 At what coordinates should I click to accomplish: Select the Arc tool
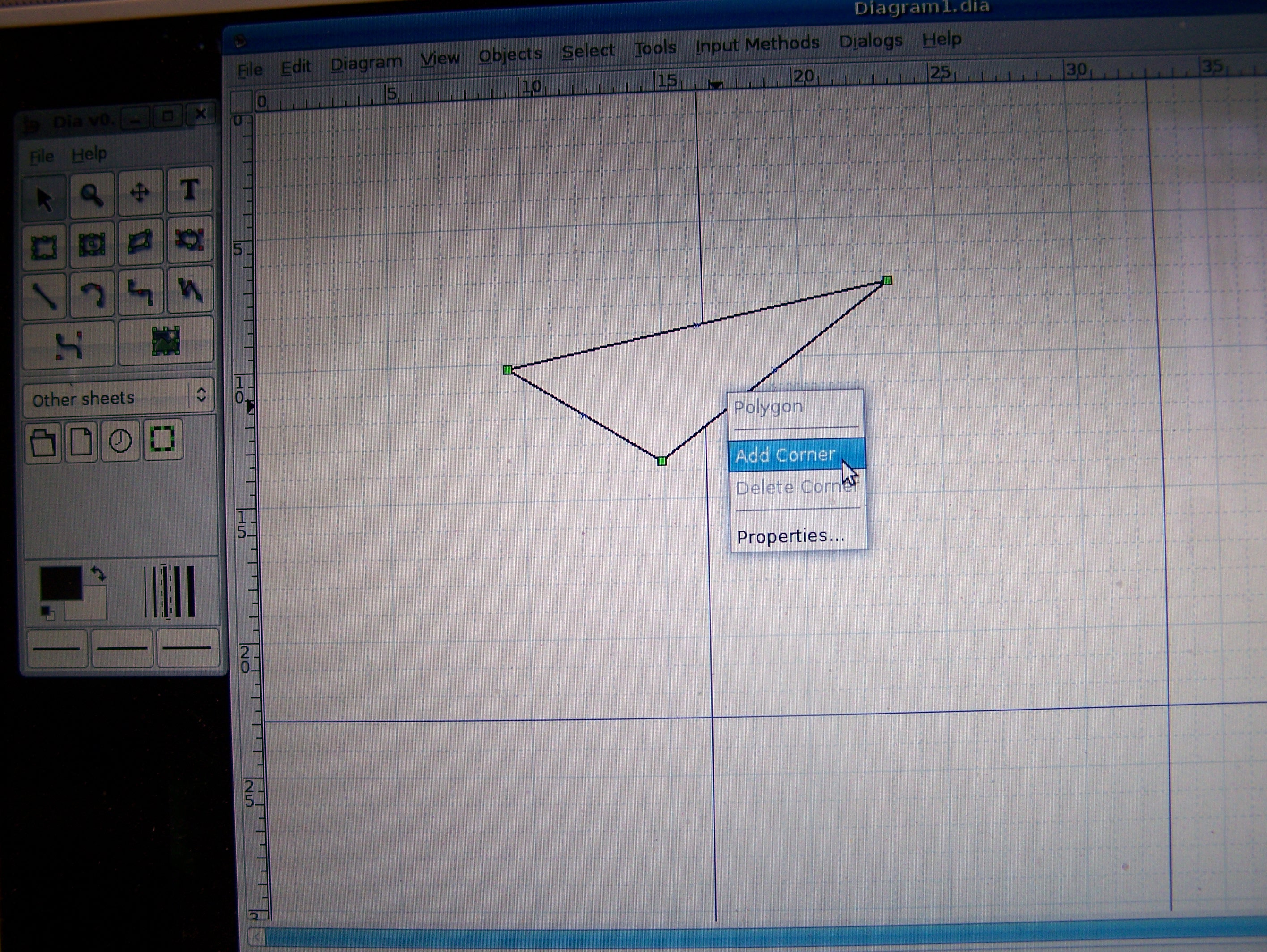(92, 292)
